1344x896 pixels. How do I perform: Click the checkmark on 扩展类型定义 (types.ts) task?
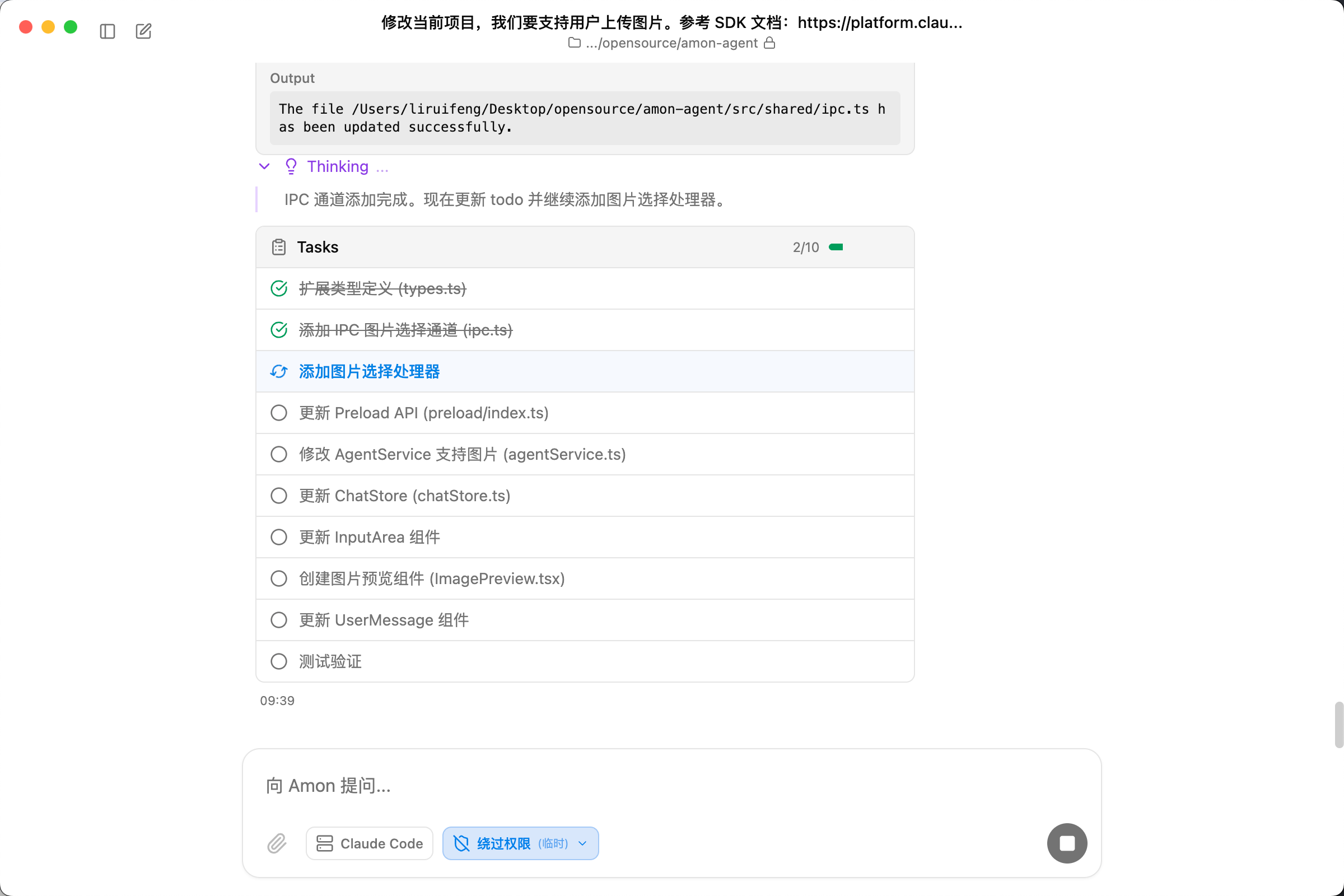tap(278, 288)
